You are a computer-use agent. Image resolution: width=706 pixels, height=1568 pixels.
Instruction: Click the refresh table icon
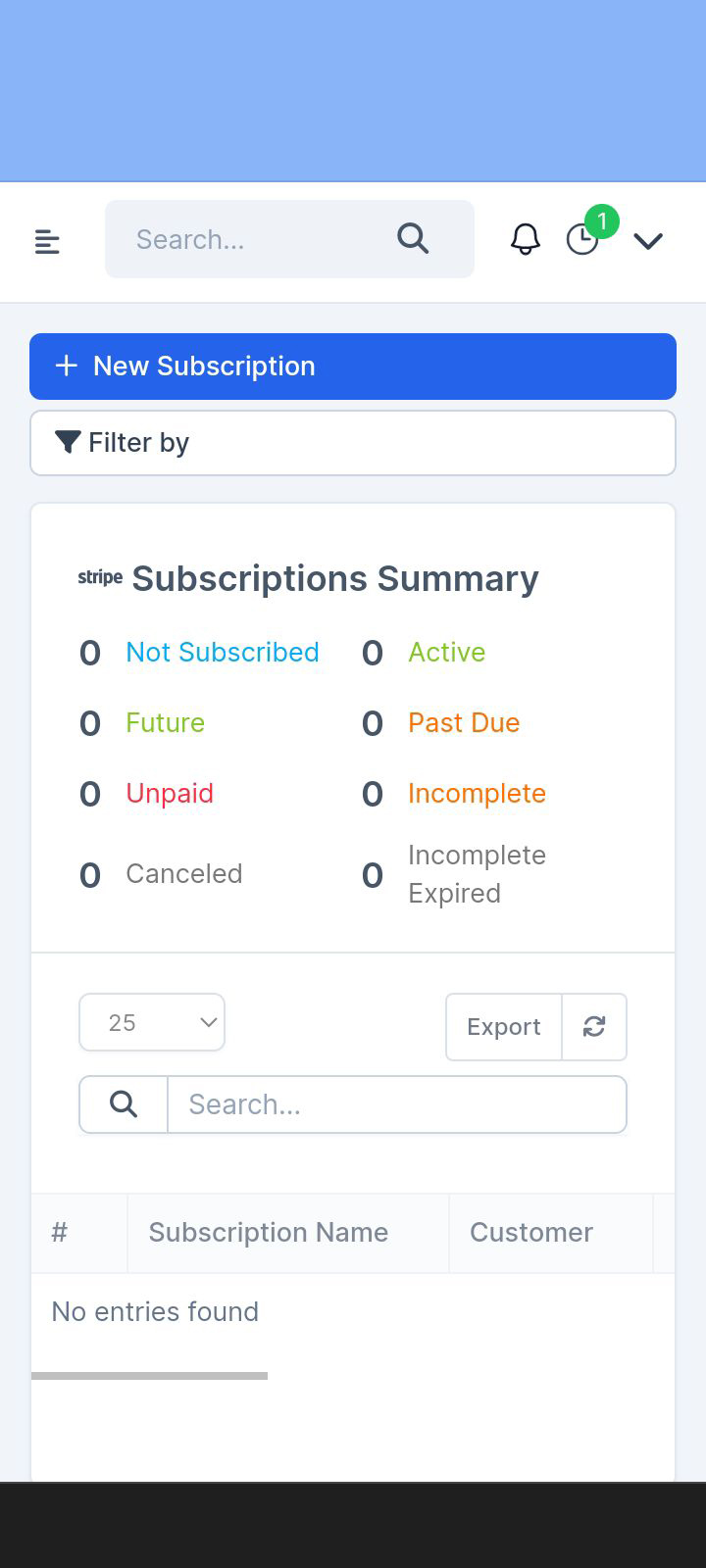594,1026
